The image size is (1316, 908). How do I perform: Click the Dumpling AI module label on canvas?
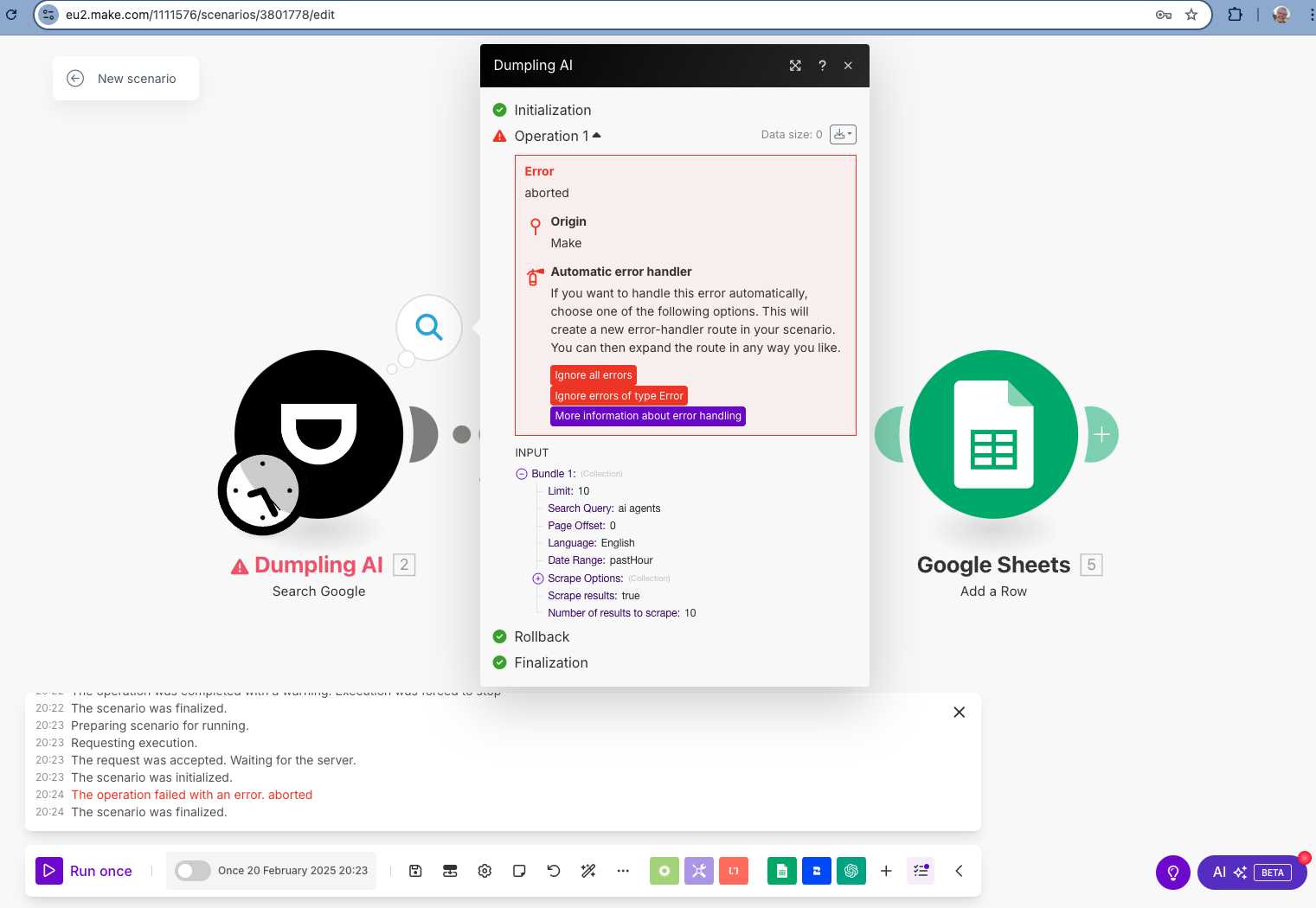pyautogui.click(x=318, y=565)
